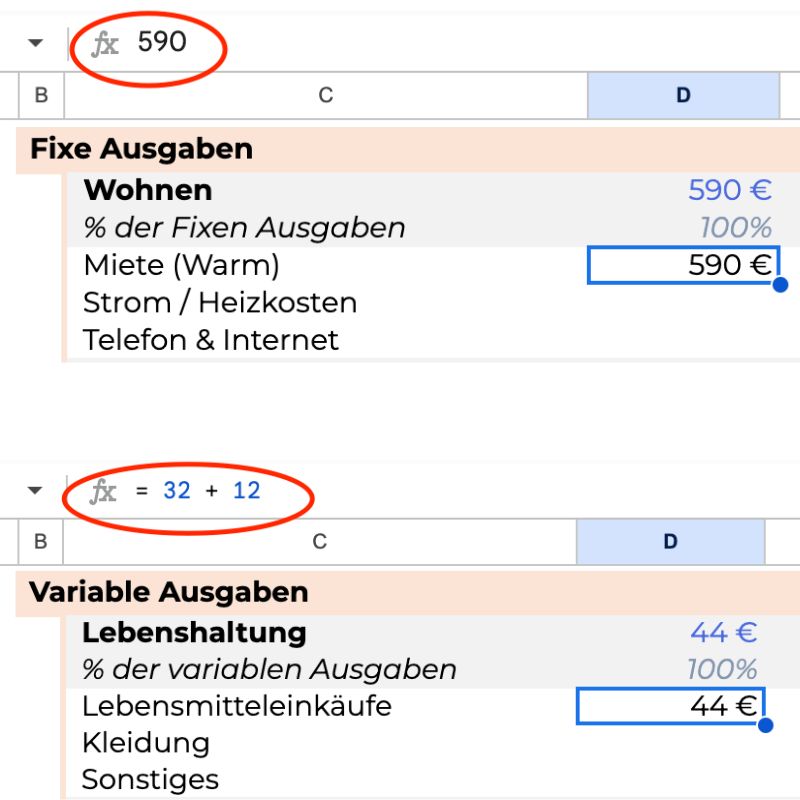
Task: Select the Strom / Heizkosten cell
Action: pyautogui.click(x=220, y=303)
